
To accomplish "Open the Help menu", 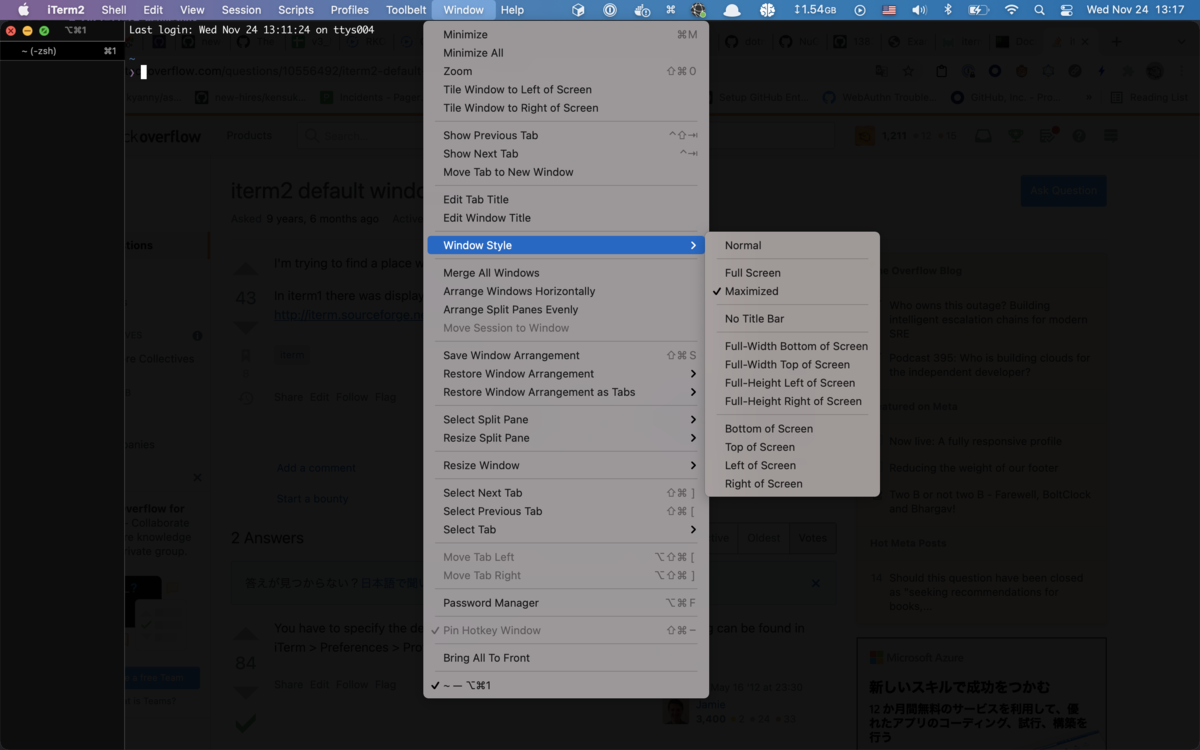I will pyautogui.click(x=512, y=10).
